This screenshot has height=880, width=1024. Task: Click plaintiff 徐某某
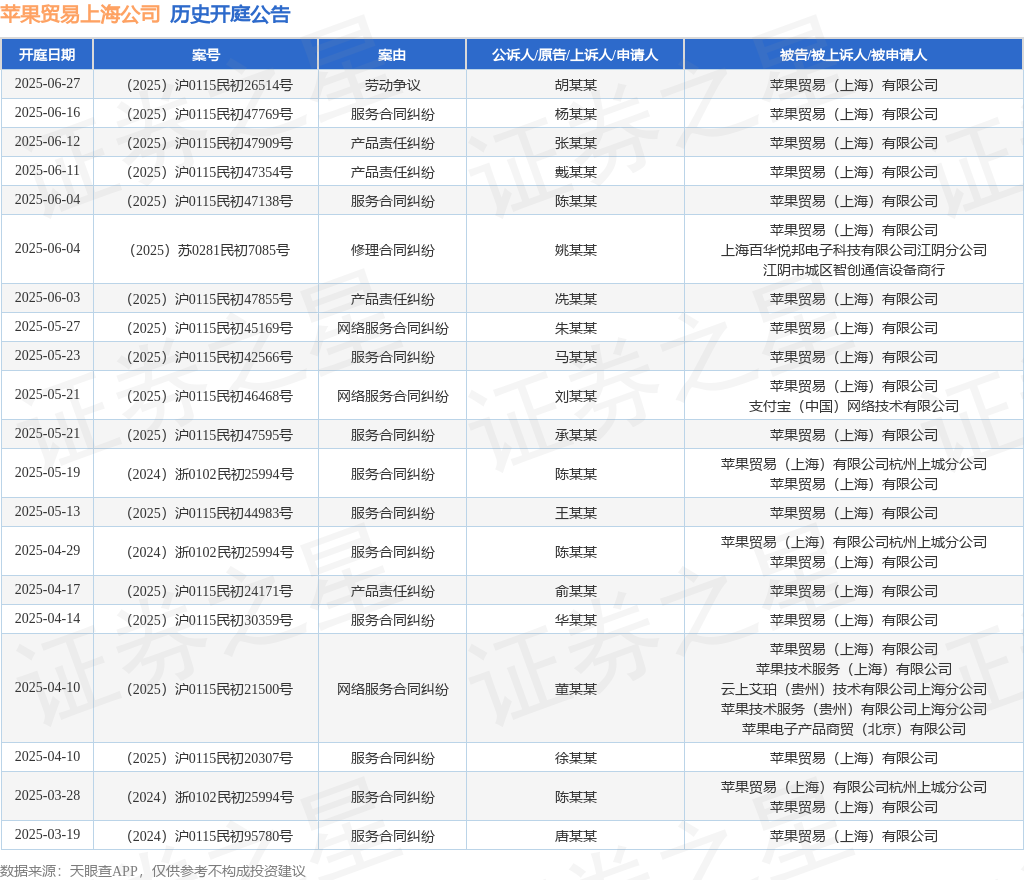(575, 758)
